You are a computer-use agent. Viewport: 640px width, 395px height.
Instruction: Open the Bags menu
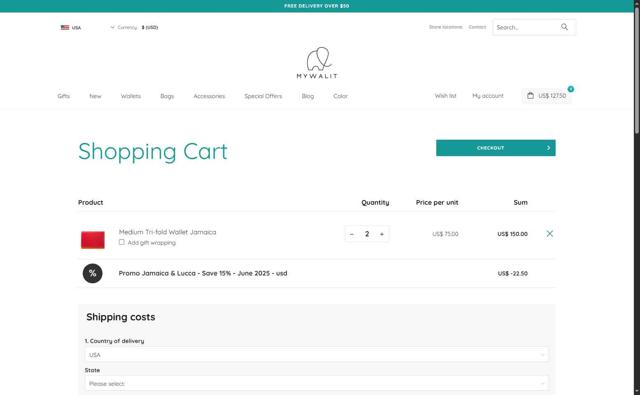point(167,96)
